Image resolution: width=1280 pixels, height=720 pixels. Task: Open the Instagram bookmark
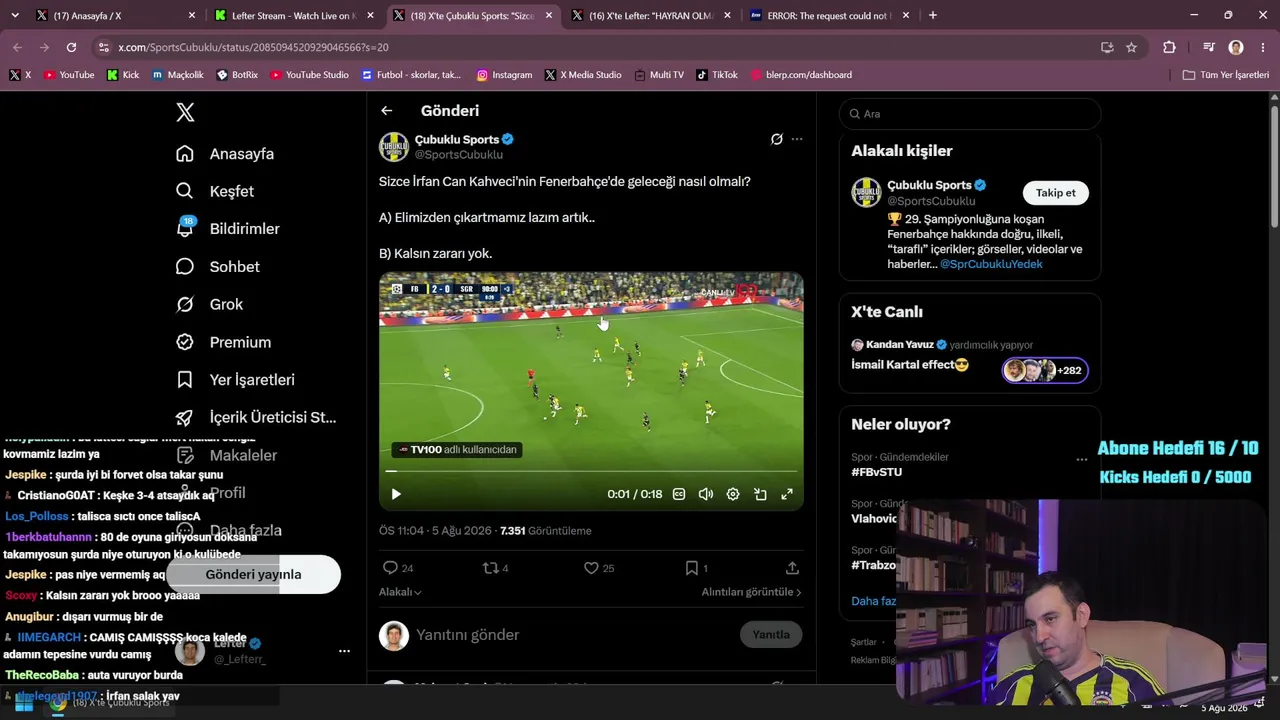[x=504, y=75]
